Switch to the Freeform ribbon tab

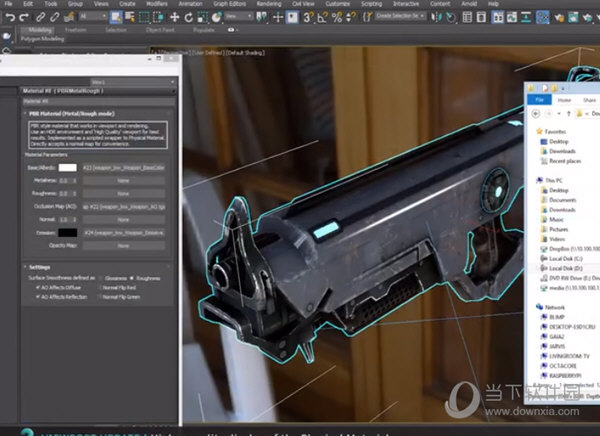[x=75, y=30]
